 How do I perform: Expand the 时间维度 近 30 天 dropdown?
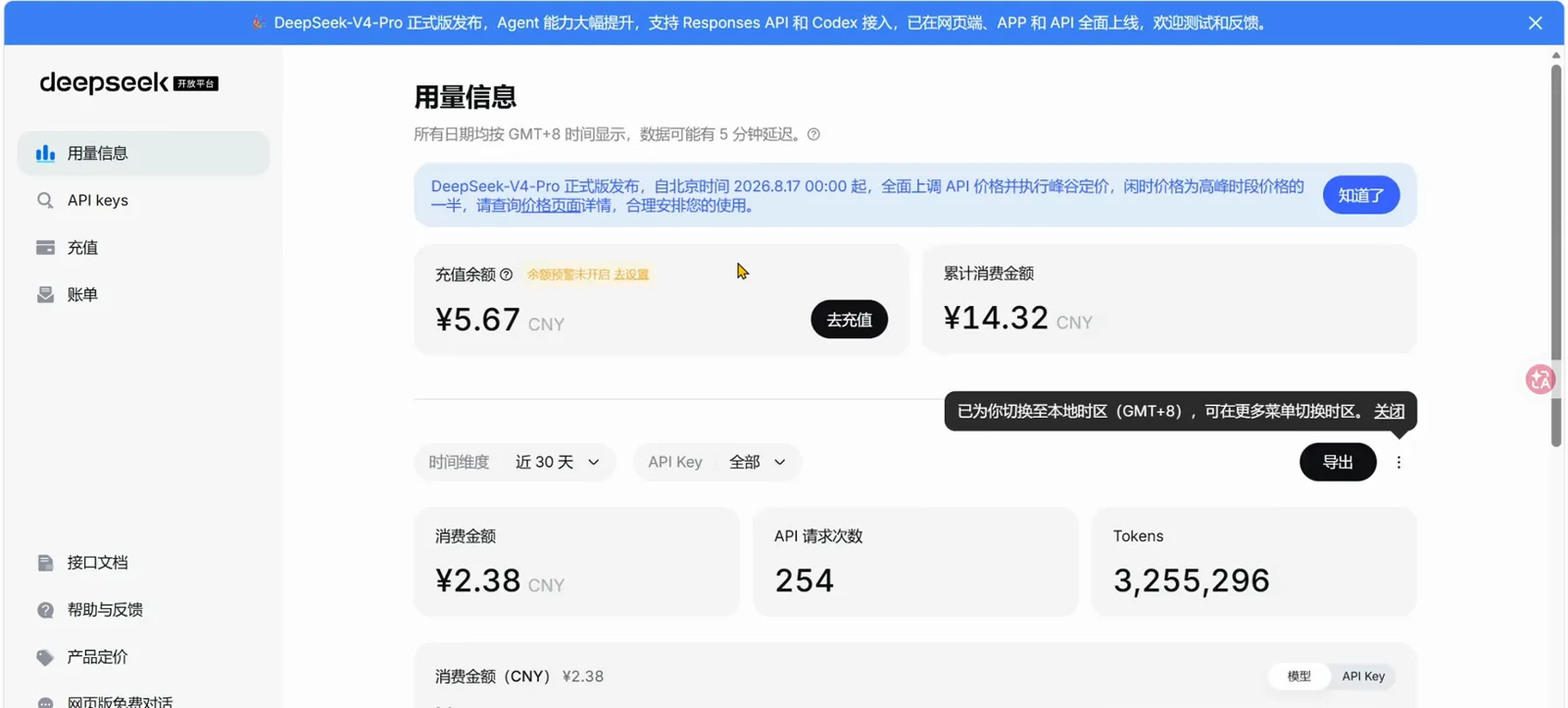(x=514, y=462)
